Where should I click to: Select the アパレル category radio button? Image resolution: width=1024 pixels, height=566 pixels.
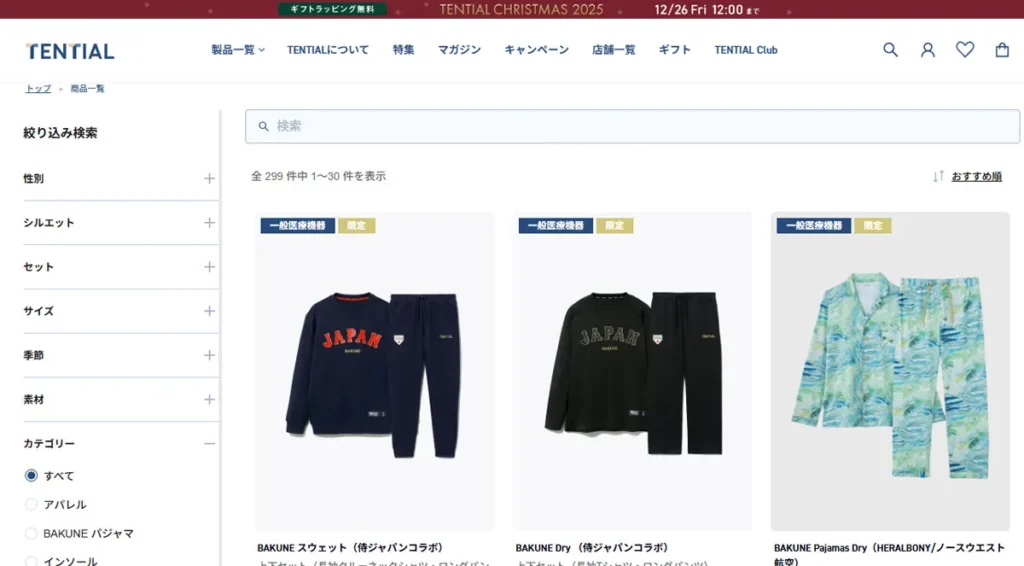point(31,505)
